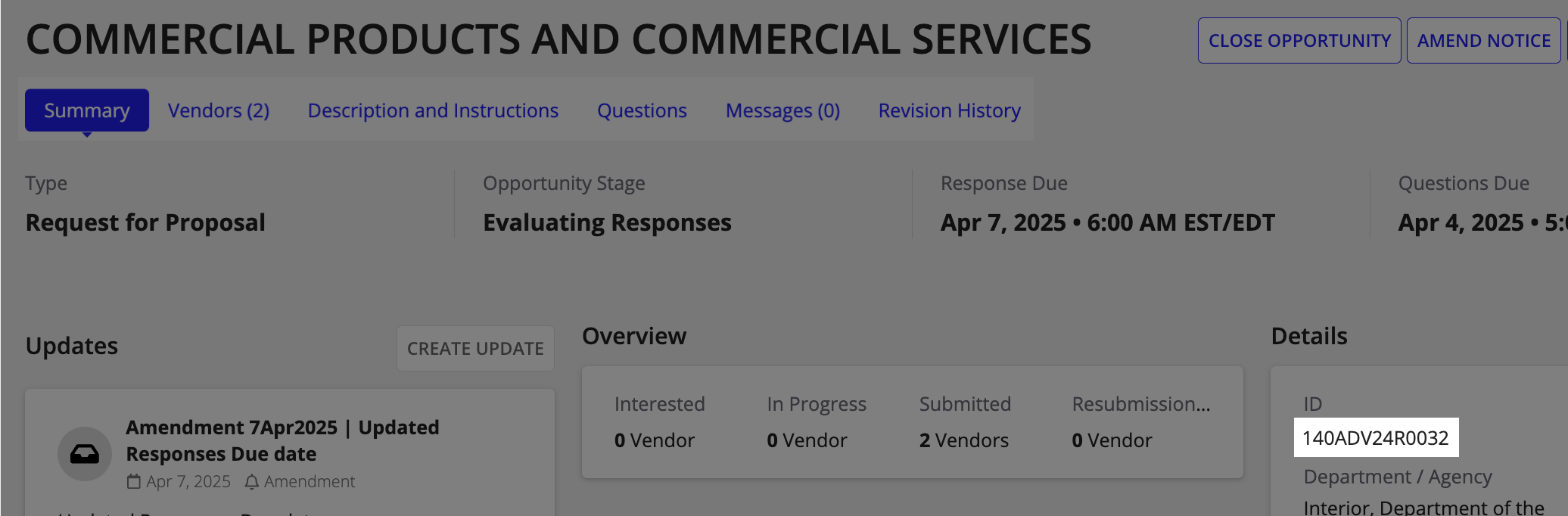Image resolution: width=1568 pixels, height=516 pixels.
Task: Click Response Due date Apr 7, 2025
Action: pos(1108,222)
